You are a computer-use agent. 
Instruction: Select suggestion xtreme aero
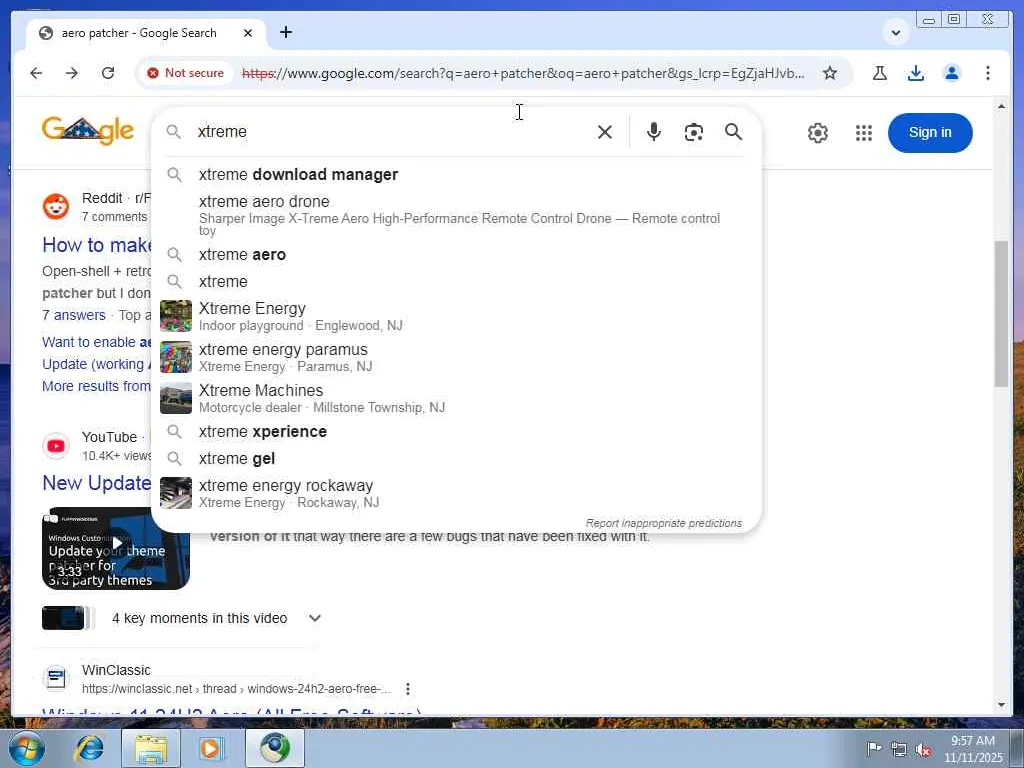click(456, 255)
